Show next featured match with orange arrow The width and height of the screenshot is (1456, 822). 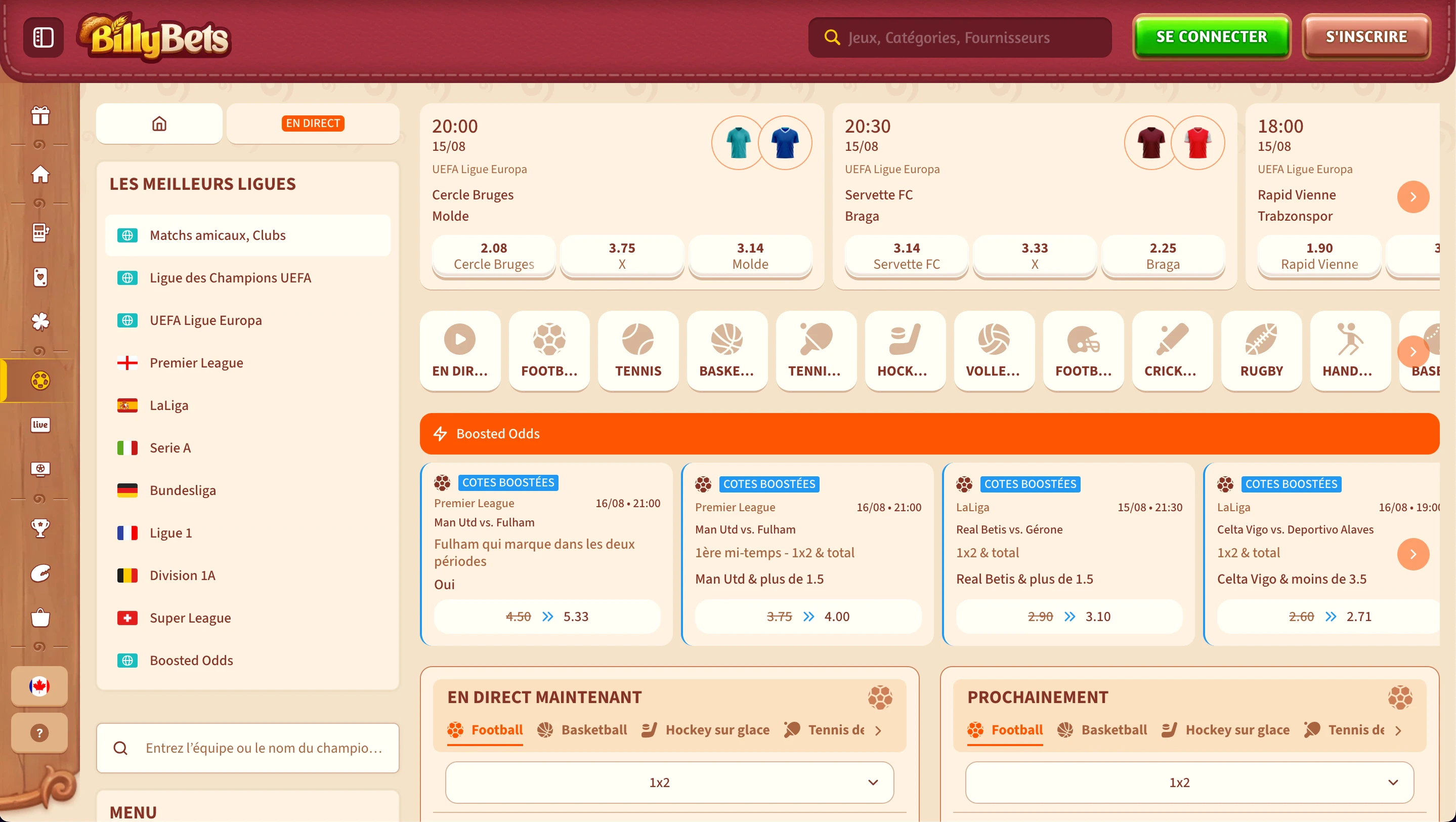1413,197
